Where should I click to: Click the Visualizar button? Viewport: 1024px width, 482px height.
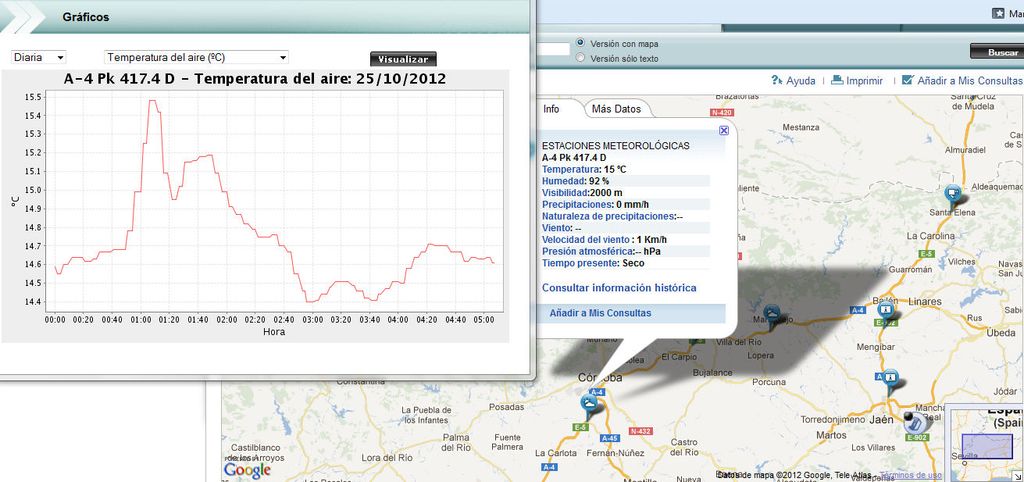403,59
